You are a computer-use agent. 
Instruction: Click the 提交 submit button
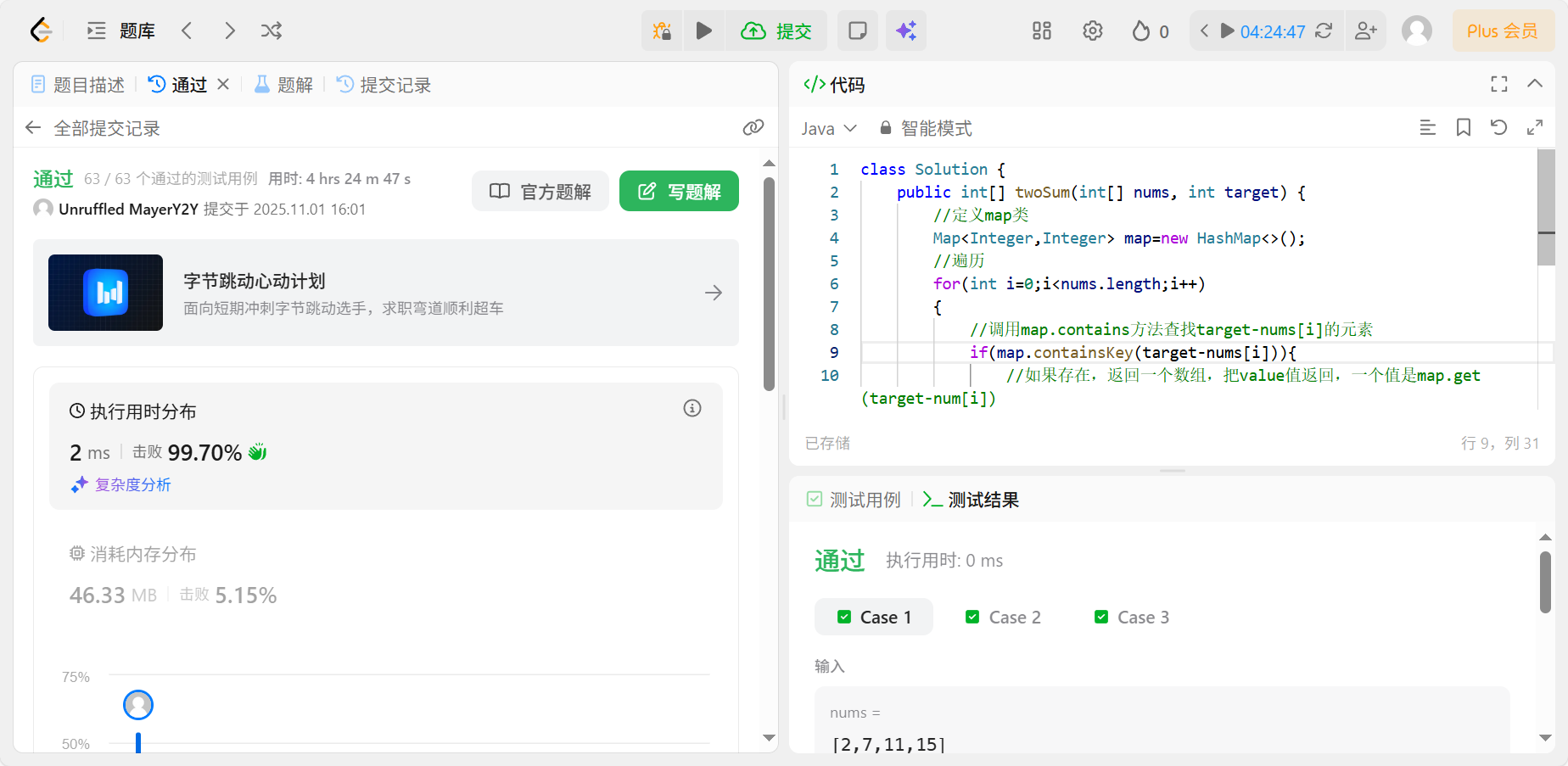point(776,31)
